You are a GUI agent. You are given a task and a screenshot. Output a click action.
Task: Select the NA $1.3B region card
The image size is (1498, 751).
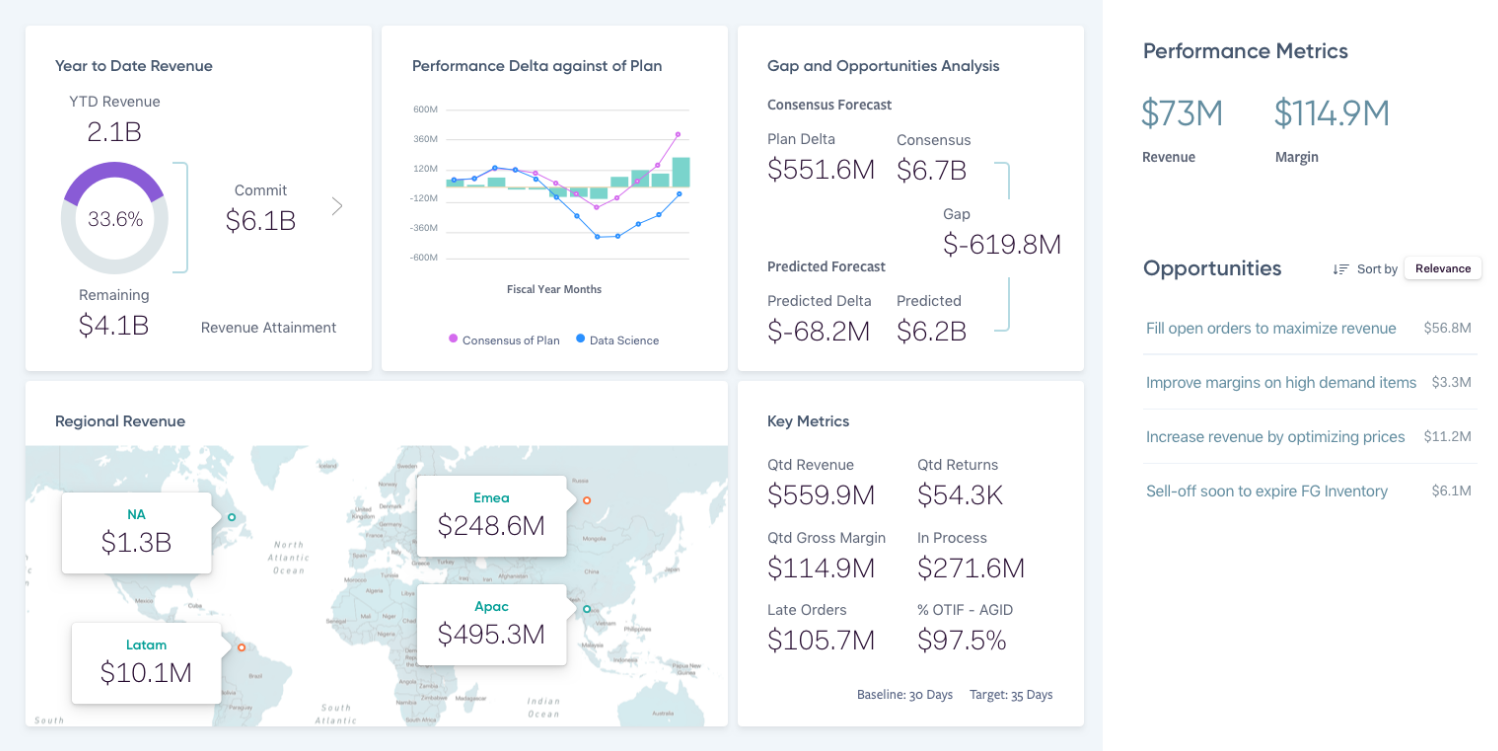[x=136, y=533]
